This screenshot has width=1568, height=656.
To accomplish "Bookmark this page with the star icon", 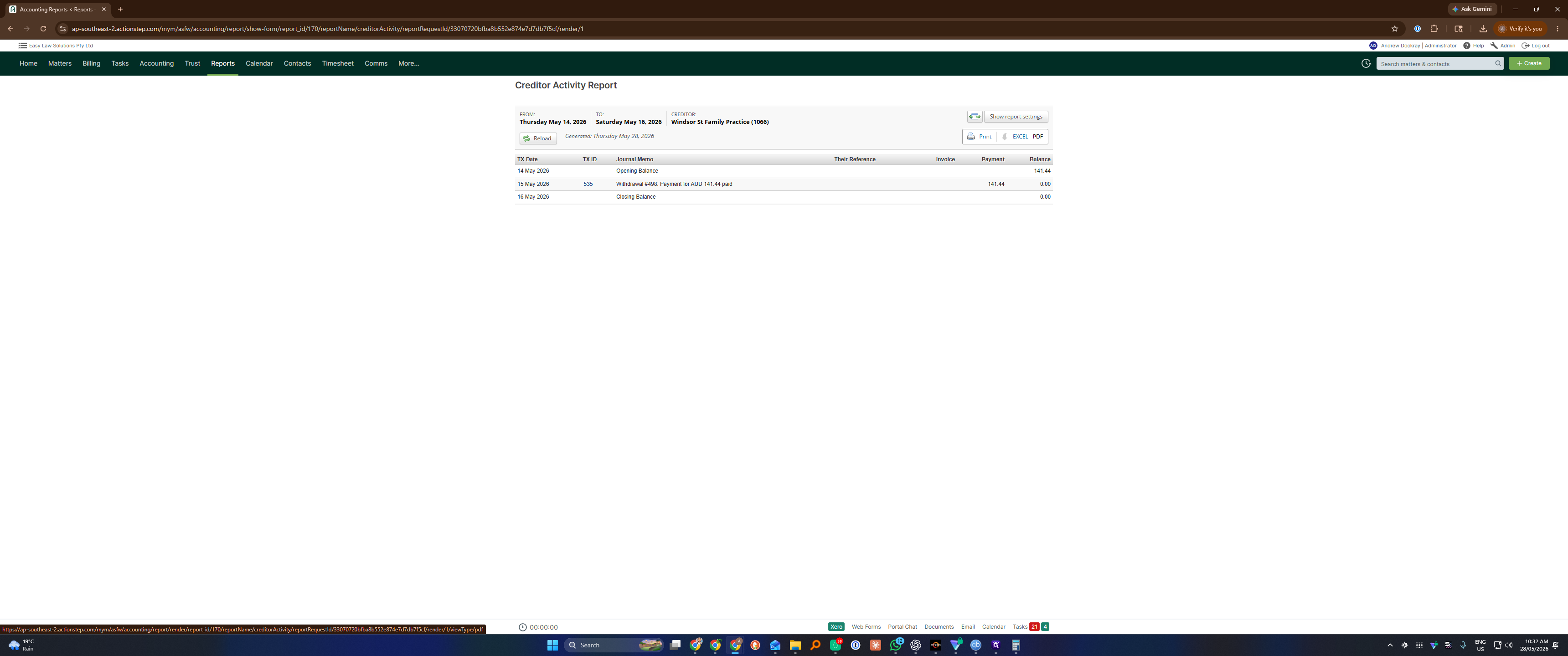I will pos(1394,29).
